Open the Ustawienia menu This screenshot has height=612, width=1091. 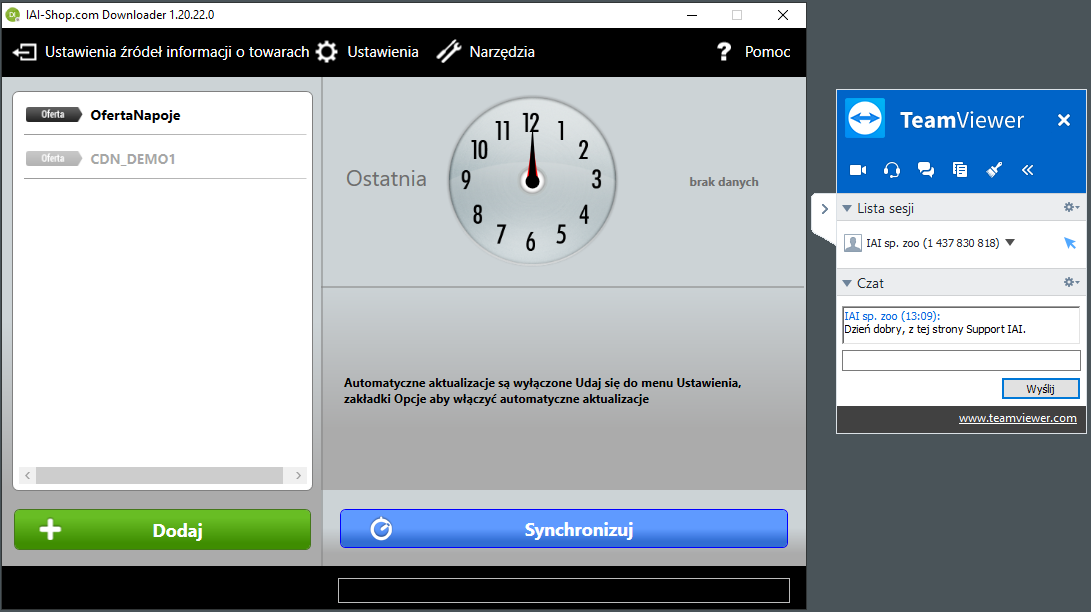pos(367,52)
